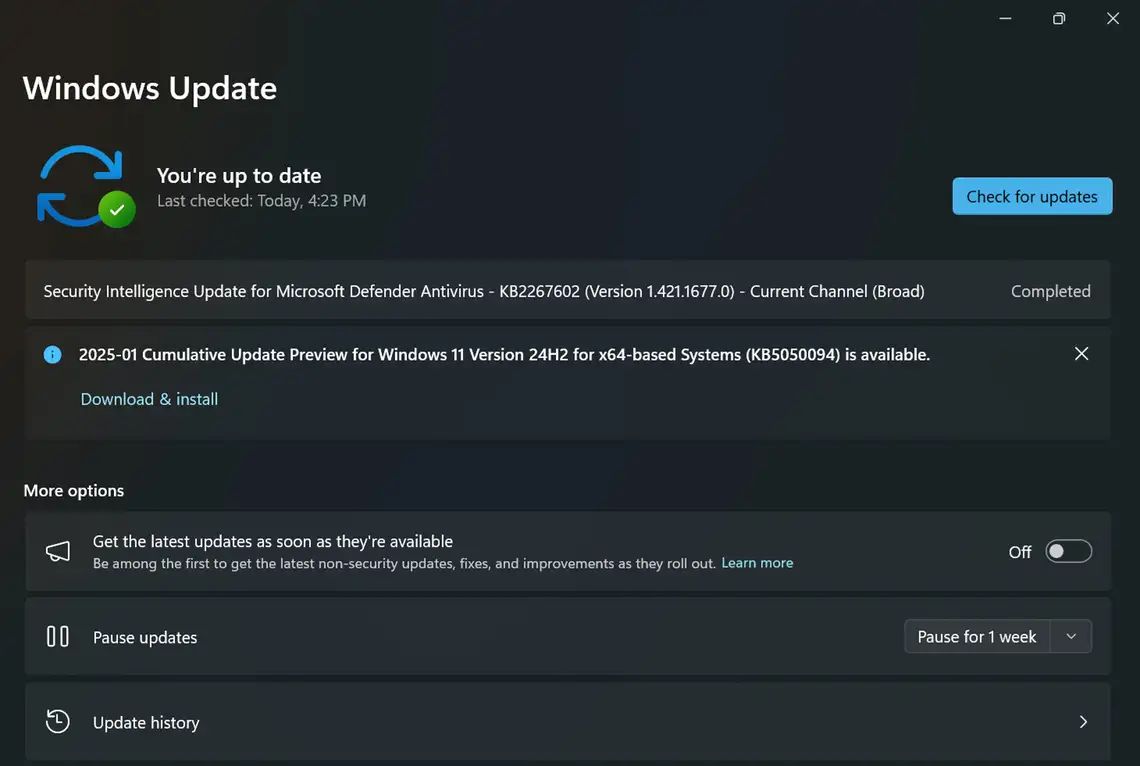Dismiss the KB5050094 preview update notification

[1081, 354]
